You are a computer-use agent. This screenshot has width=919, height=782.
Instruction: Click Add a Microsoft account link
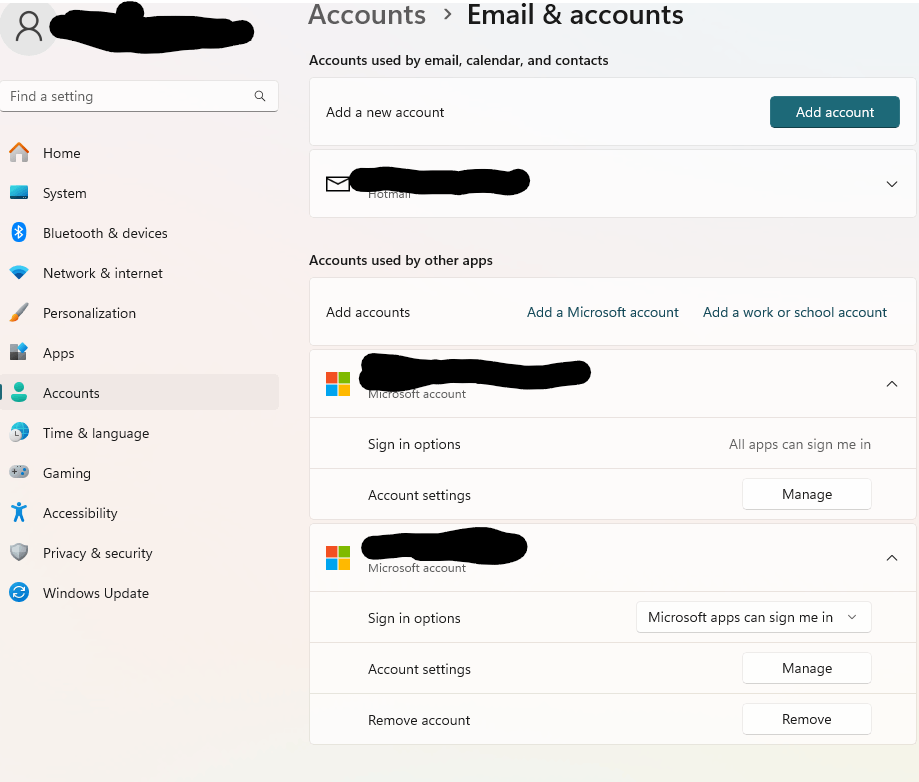pos(603,312)
